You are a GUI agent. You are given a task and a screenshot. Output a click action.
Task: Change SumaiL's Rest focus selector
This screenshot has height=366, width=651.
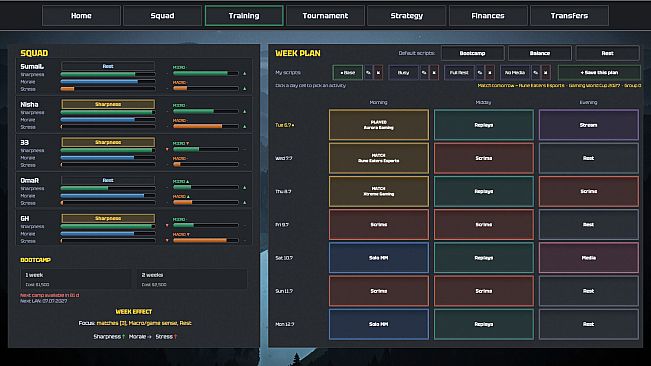108,66
